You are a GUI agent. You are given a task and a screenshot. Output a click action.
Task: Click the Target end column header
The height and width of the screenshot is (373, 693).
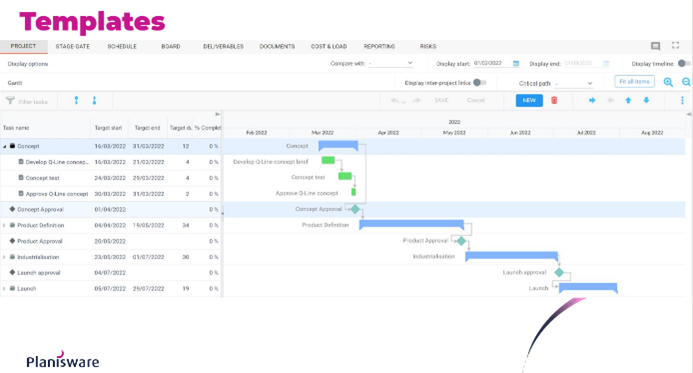point(147,128)
